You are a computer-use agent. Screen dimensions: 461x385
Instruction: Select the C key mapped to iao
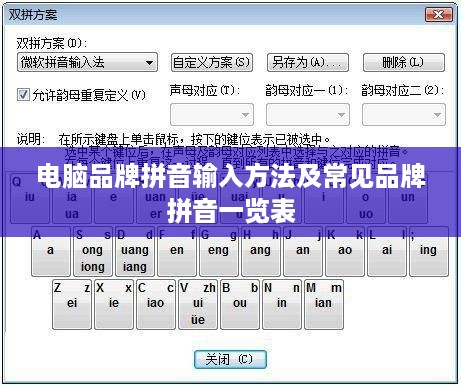tap(156, 305)
